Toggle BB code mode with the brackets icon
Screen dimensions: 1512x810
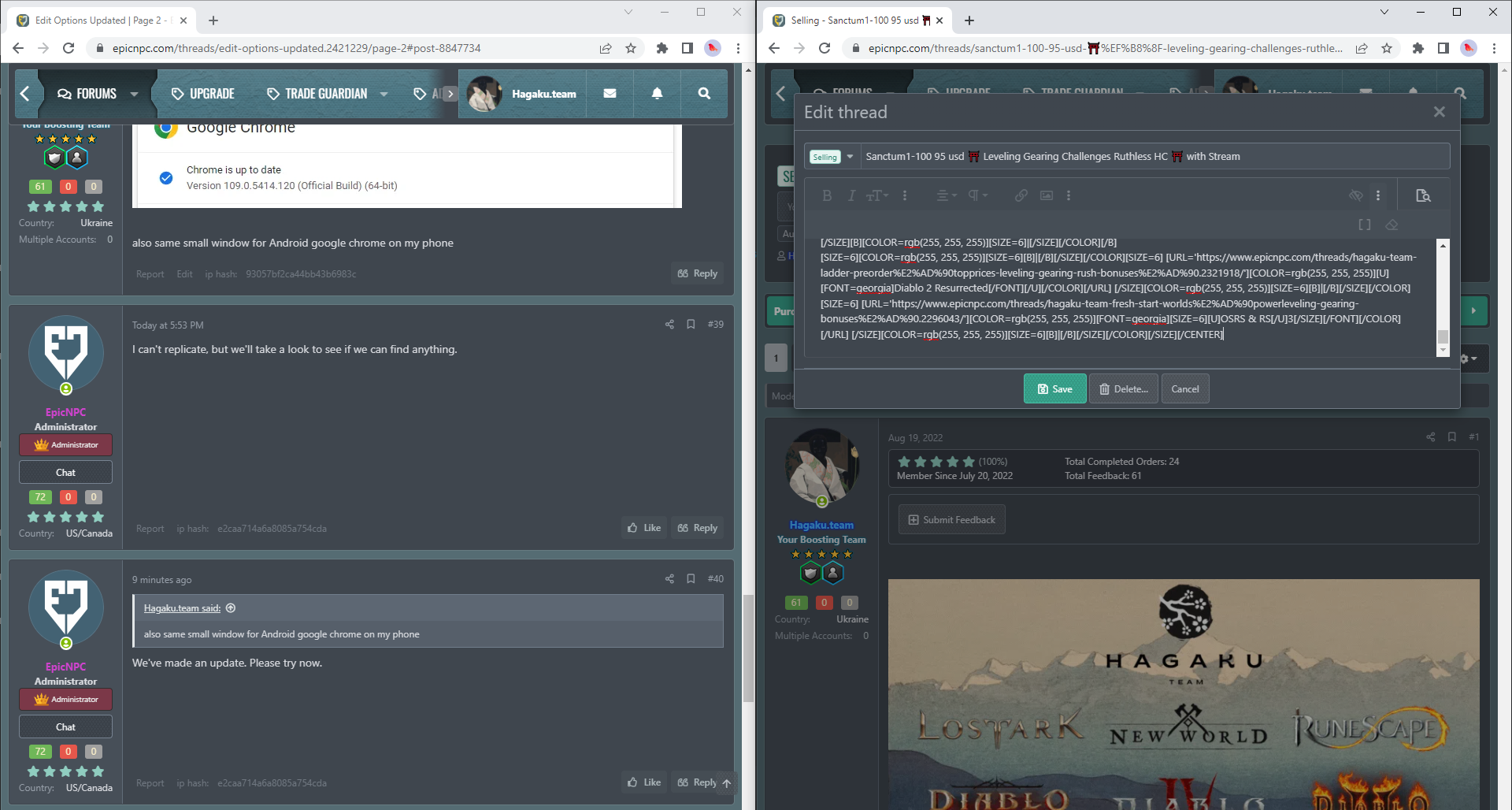coord(1365,225)
